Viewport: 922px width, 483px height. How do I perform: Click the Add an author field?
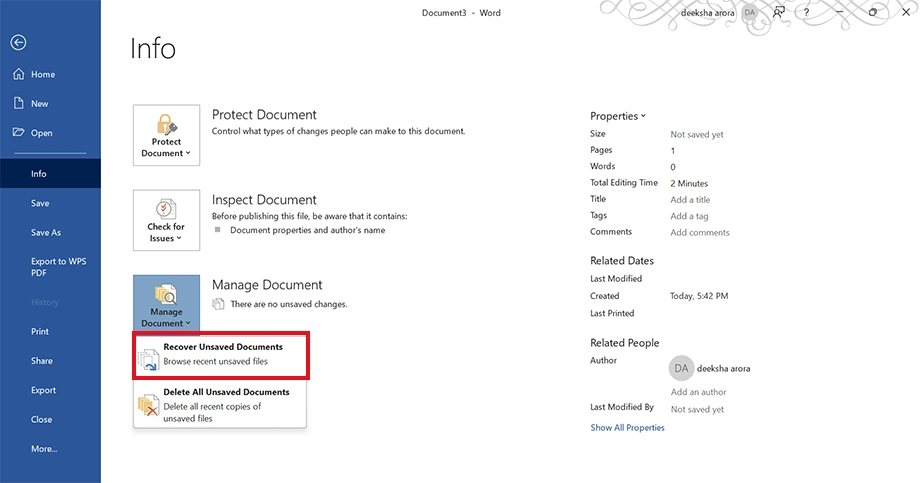tap(699, 392)
